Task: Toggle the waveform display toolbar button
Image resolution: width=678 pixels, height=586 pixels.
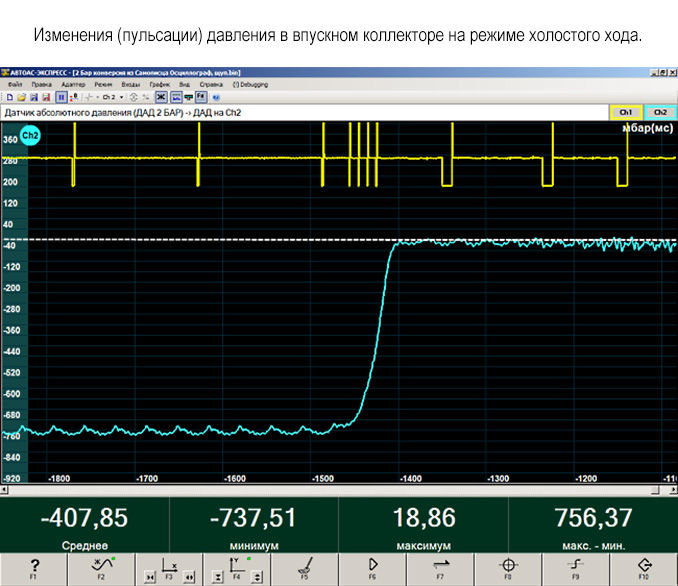Action: 176,97
